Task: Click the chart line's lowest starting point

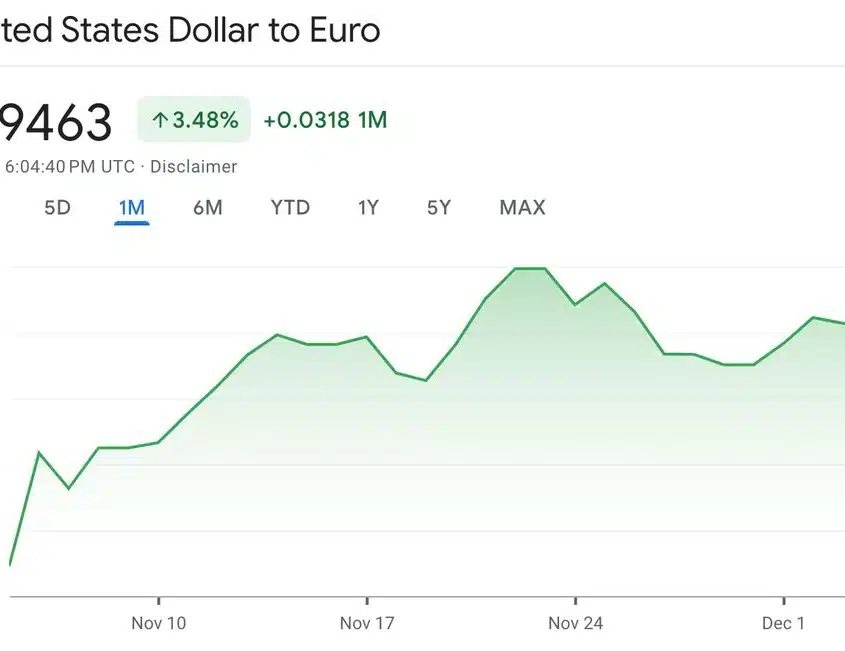Action: [x=10, y=565]
